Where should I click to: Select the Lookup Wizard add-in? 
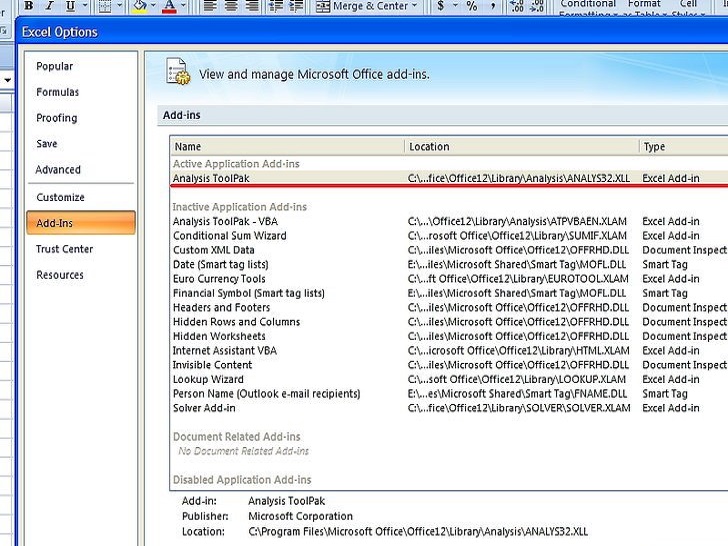[x=449, y=380]
